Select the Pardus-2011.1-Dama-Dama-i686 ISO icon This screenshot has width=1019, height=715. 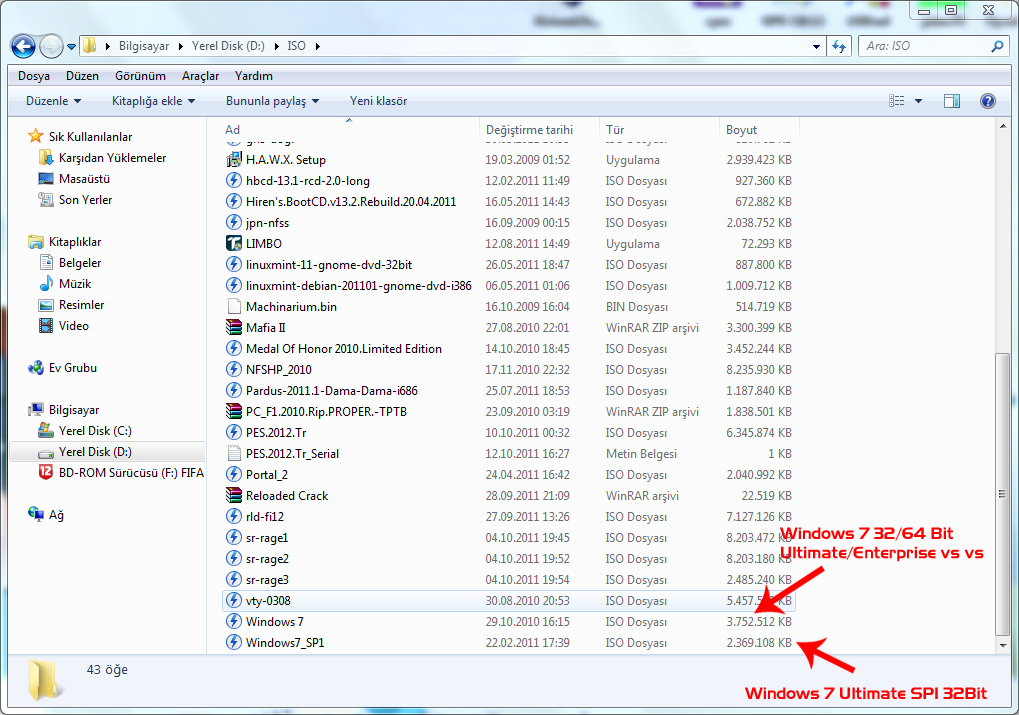(x=234, y=391)
